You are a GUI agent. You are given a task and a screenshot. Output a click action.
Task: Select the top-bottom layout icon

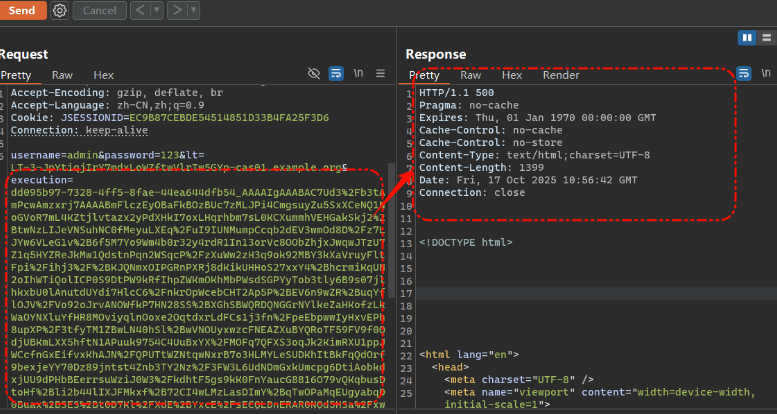tap(766, 38)
